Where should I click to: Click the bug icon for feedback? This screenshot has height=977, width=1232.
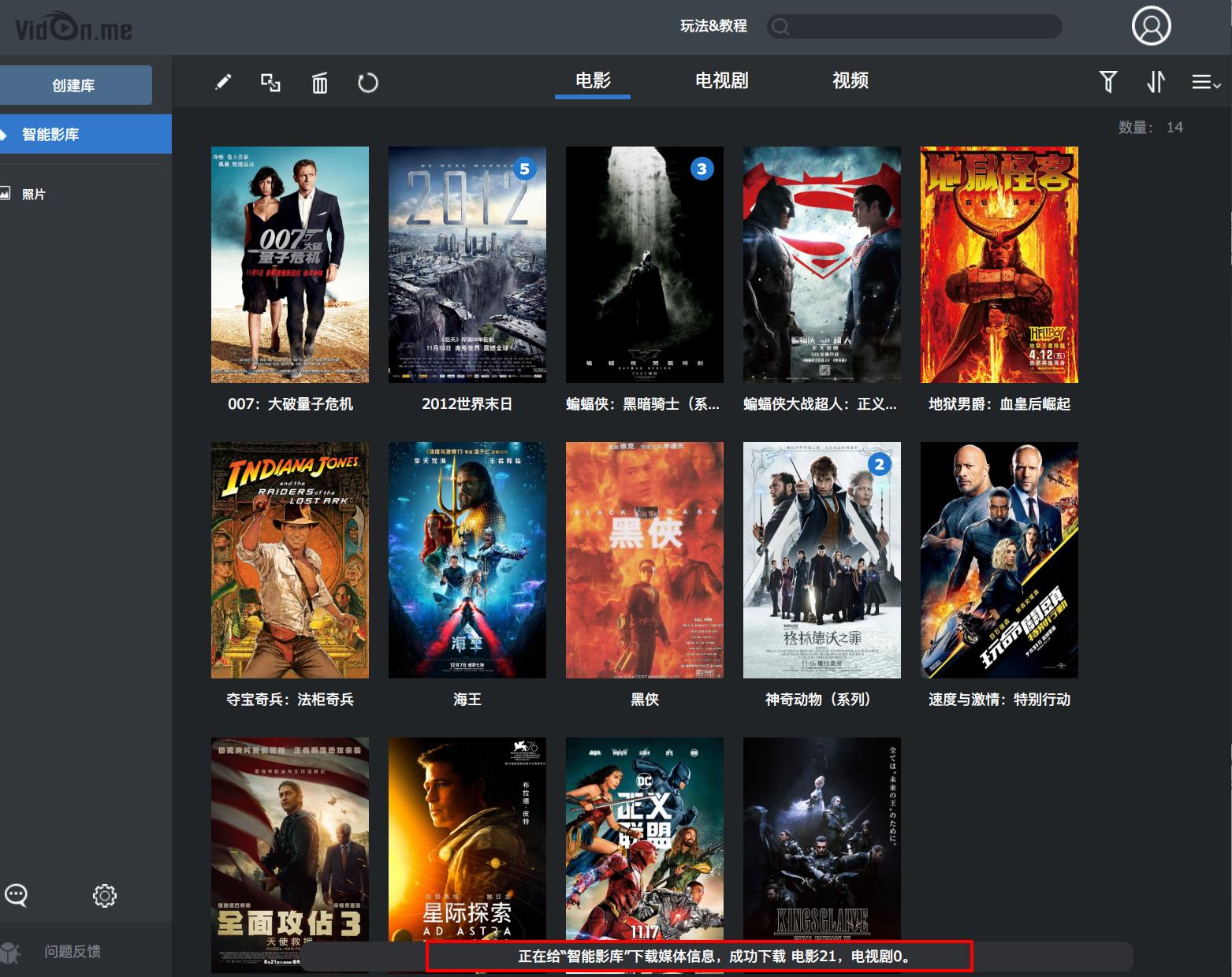[x=10, y=952]
